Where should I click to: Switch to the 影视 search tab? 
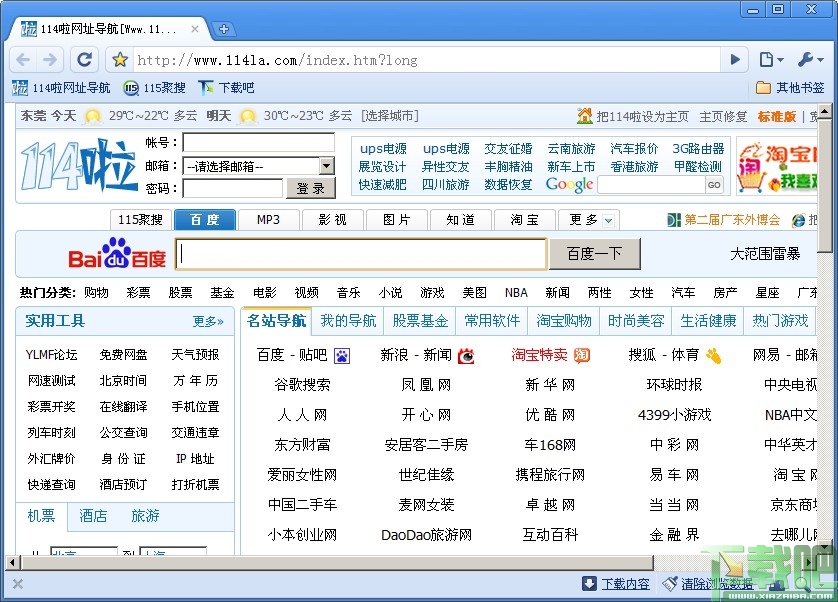coord(332,220)
